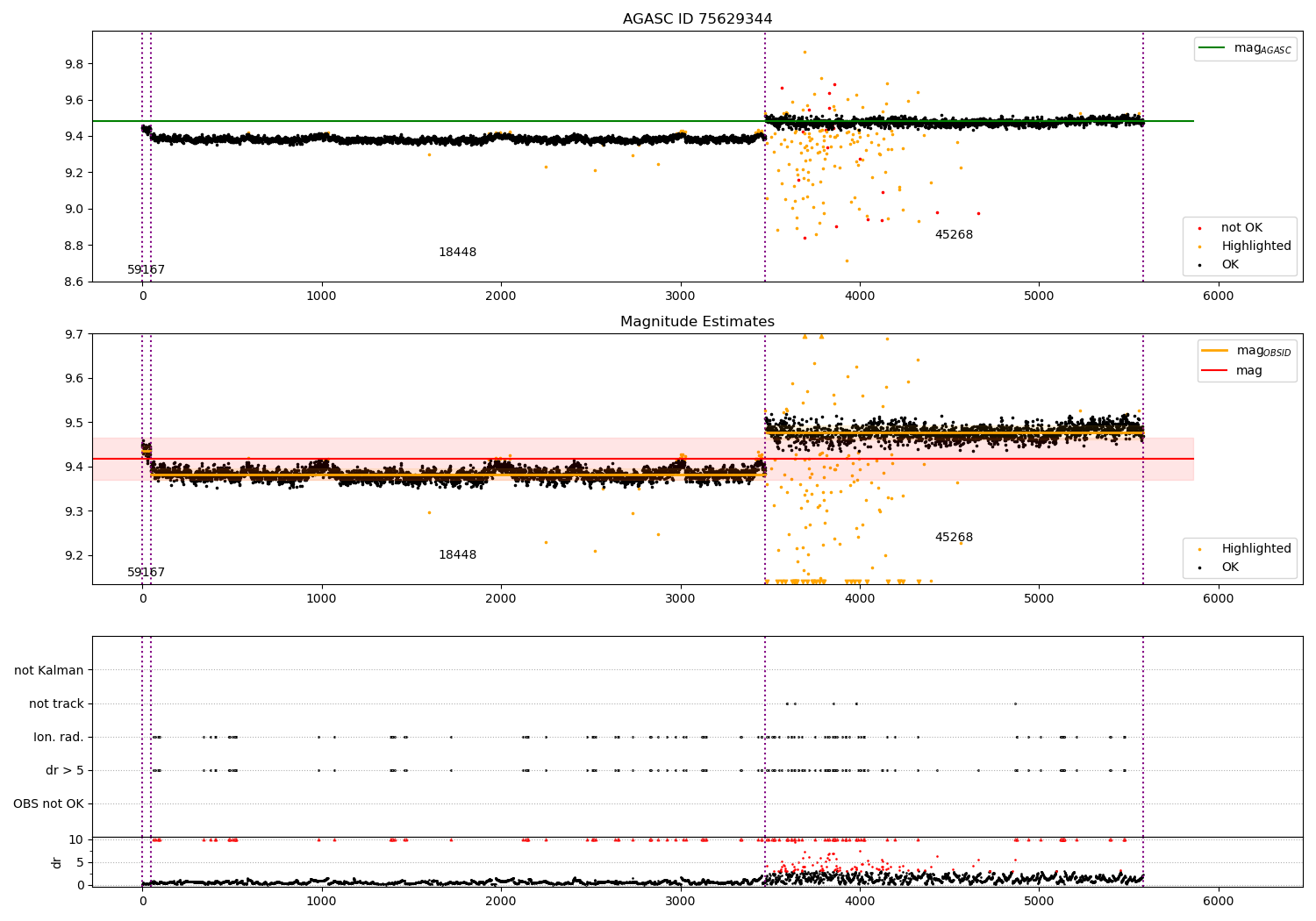Click the '9.5' y-axis tick in Magnitude Estimates
The width and height of the screenshot is (1316, 921).
(75, 423)
